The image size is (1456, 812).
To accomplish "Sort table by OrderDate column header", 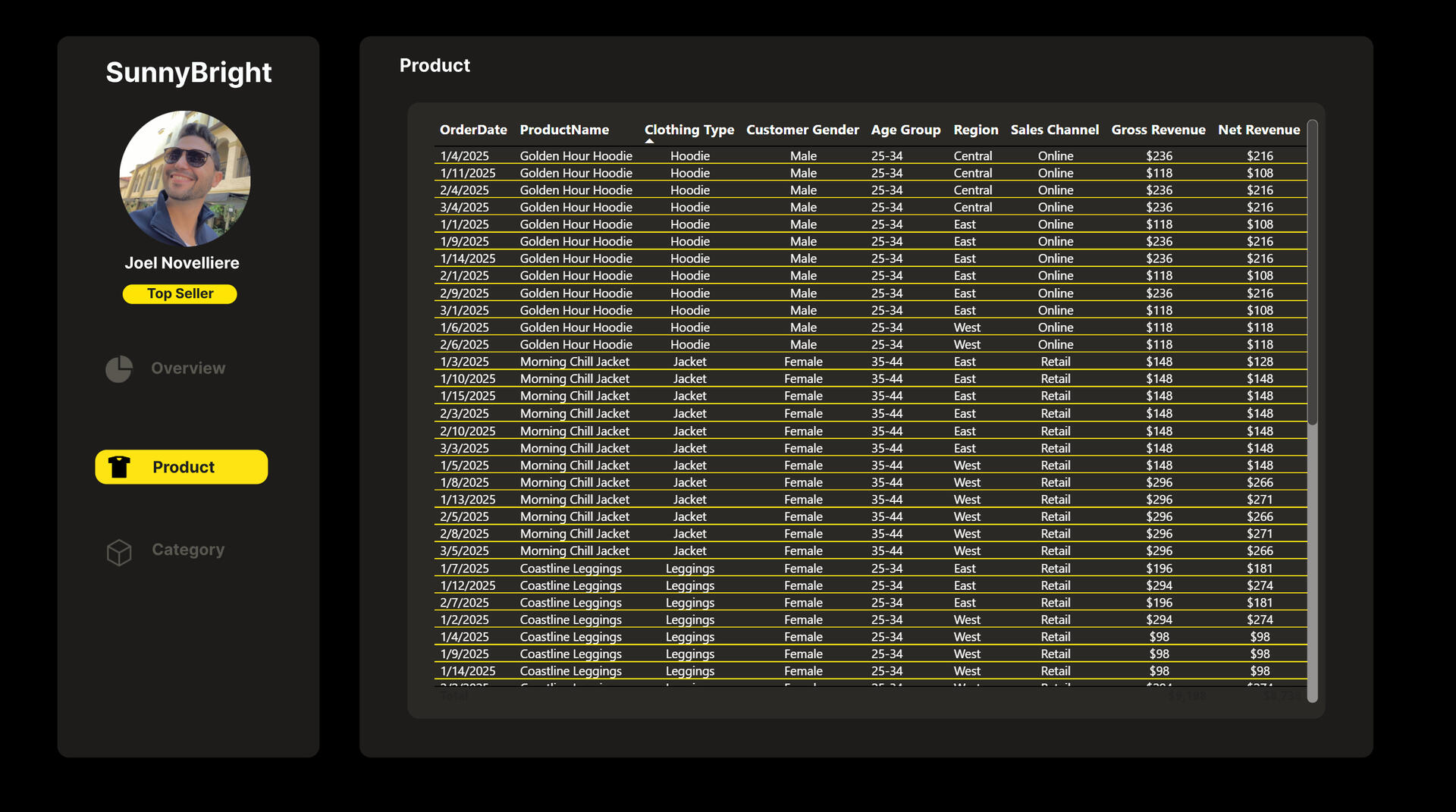I will pos(473,130).
